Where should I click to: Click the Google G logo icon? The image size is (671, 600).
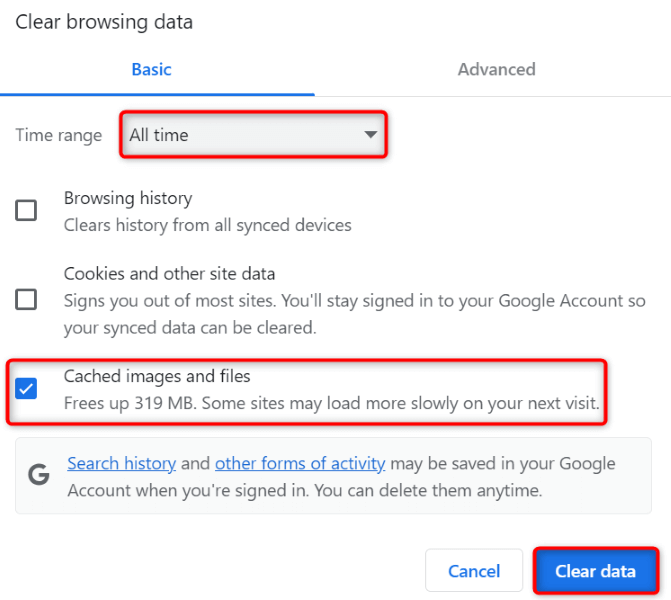pos(39,476)
